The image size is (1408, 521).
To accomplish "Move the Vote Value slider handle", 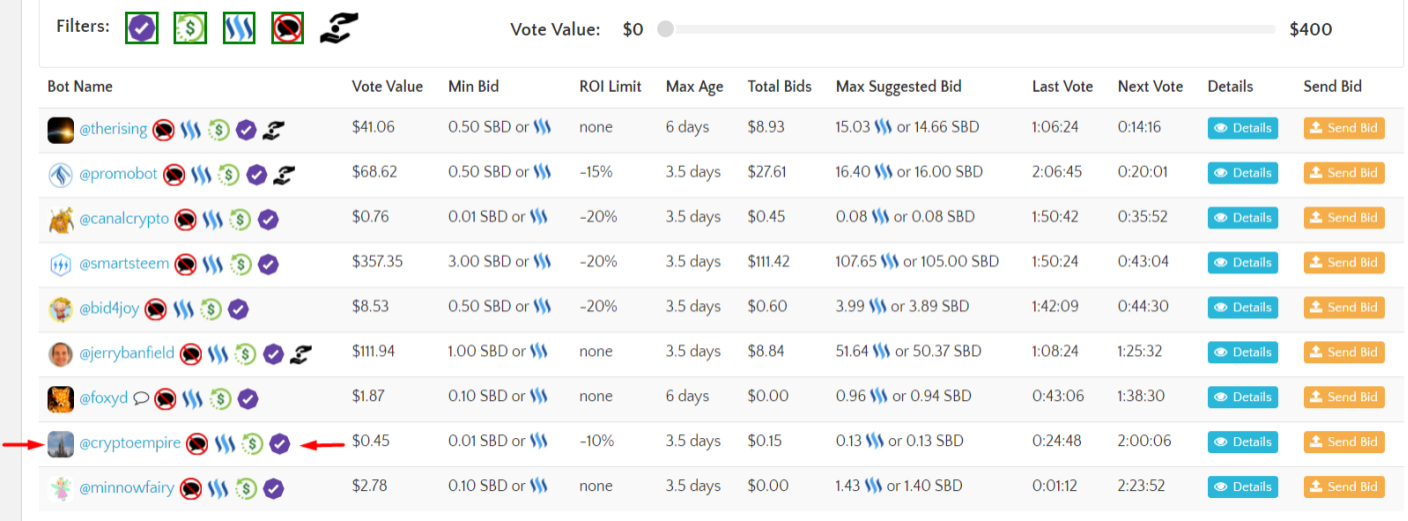I will 665,29.
